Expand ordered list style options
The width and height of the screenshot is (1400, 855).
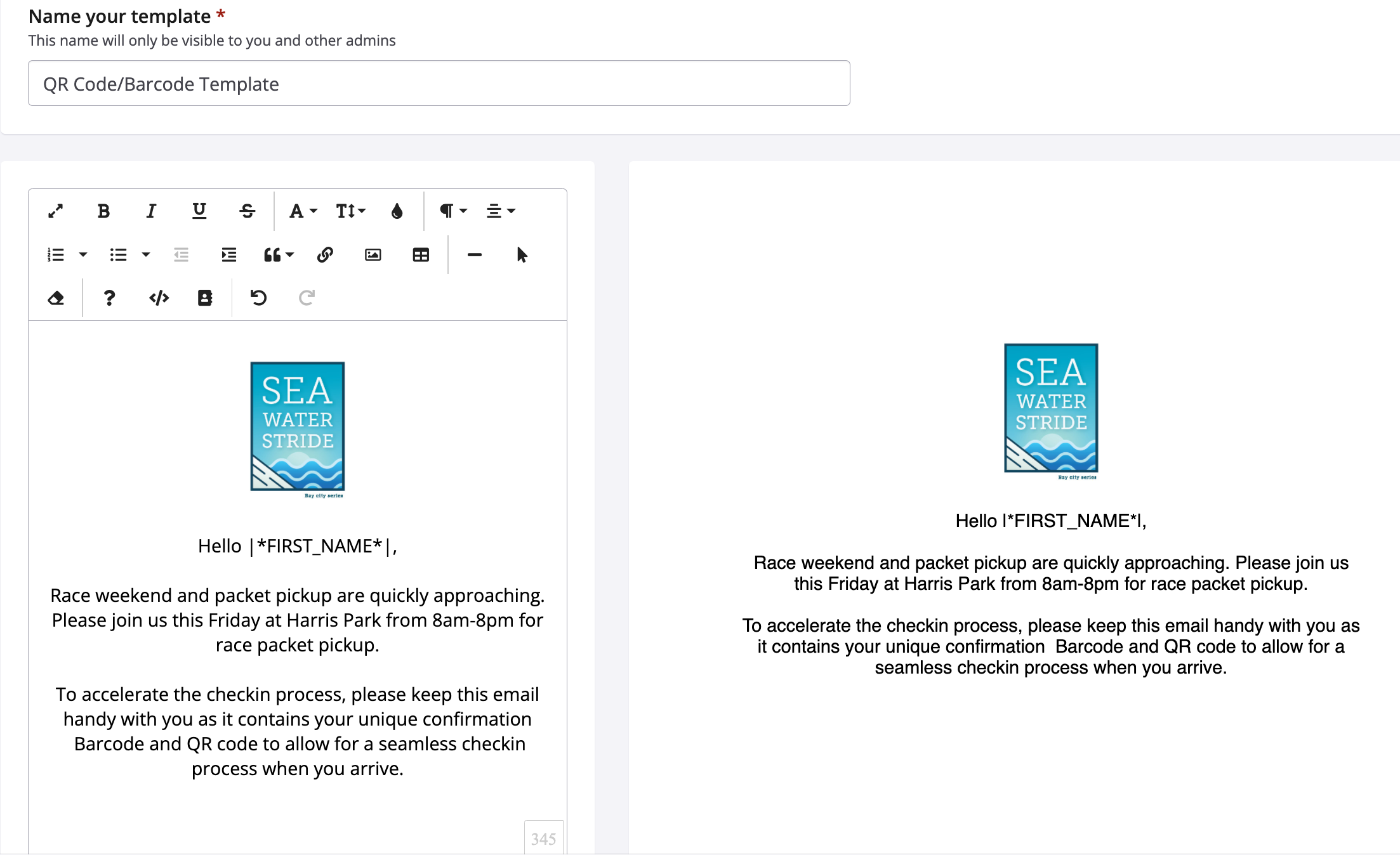(x=83, y=255)
